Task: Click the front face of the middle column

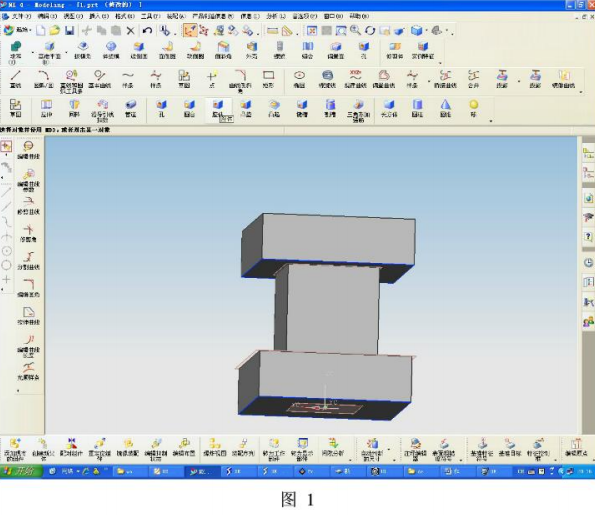Action: pos(333,309)
